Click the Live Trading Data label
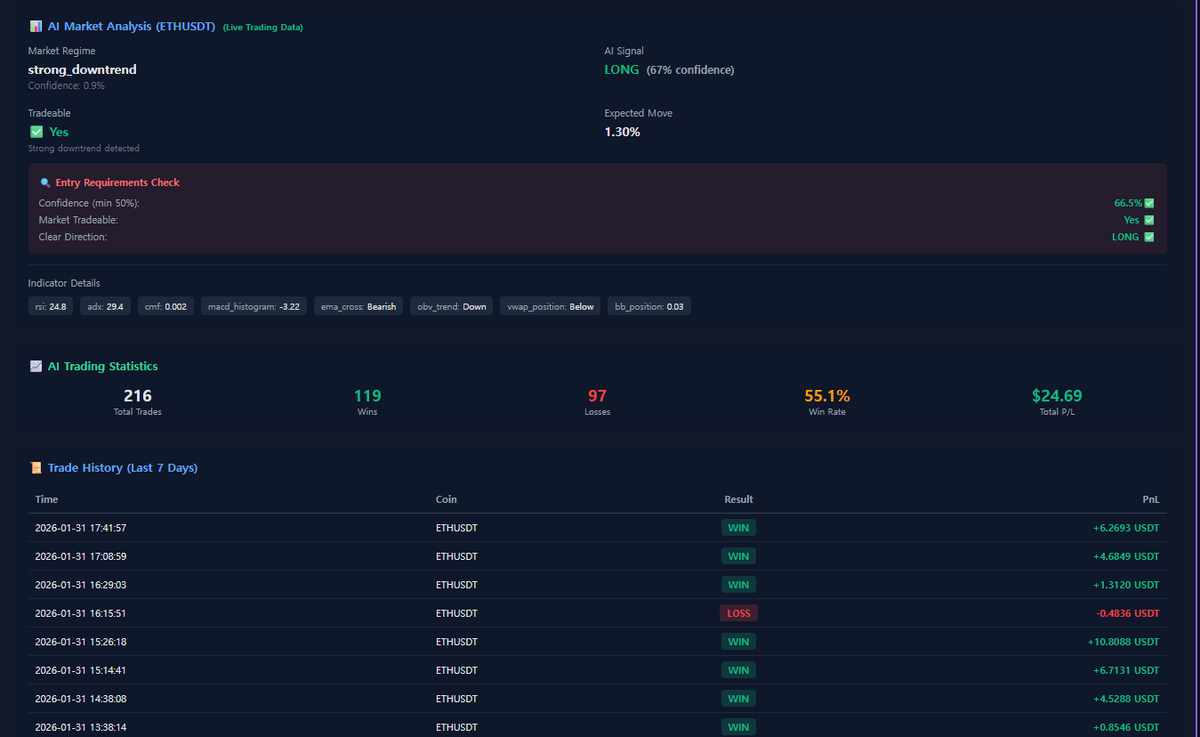The image size is (1200, 737). 263,27
